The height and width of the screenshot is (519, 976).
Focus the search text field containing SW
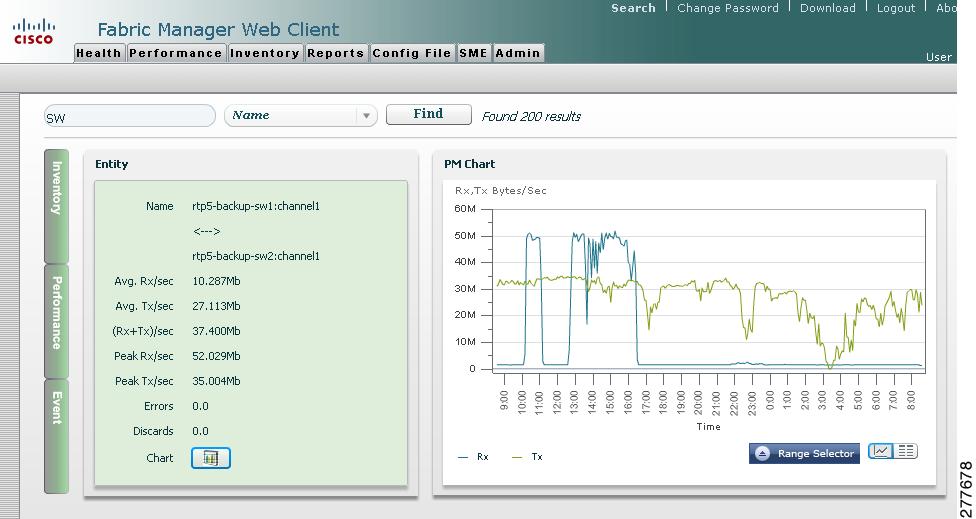coord(129,116)
